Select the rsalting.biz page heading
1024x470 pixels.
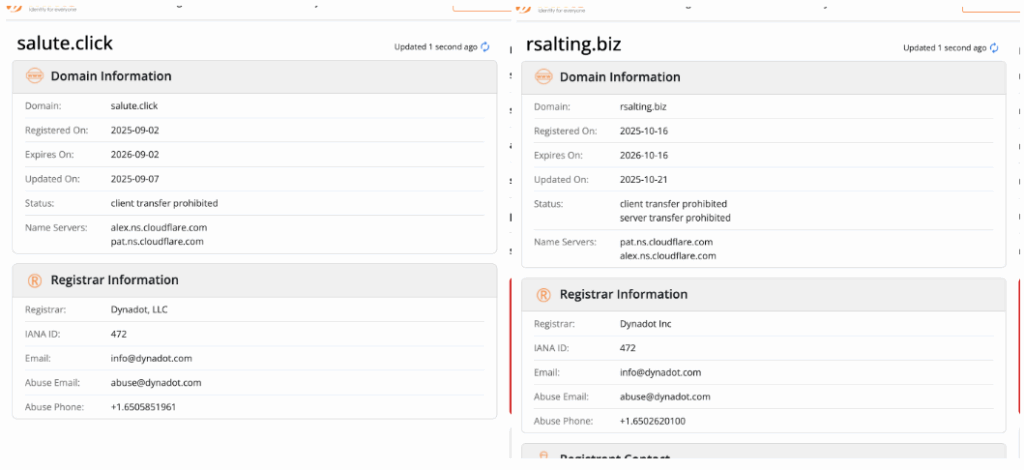point(573,44)
